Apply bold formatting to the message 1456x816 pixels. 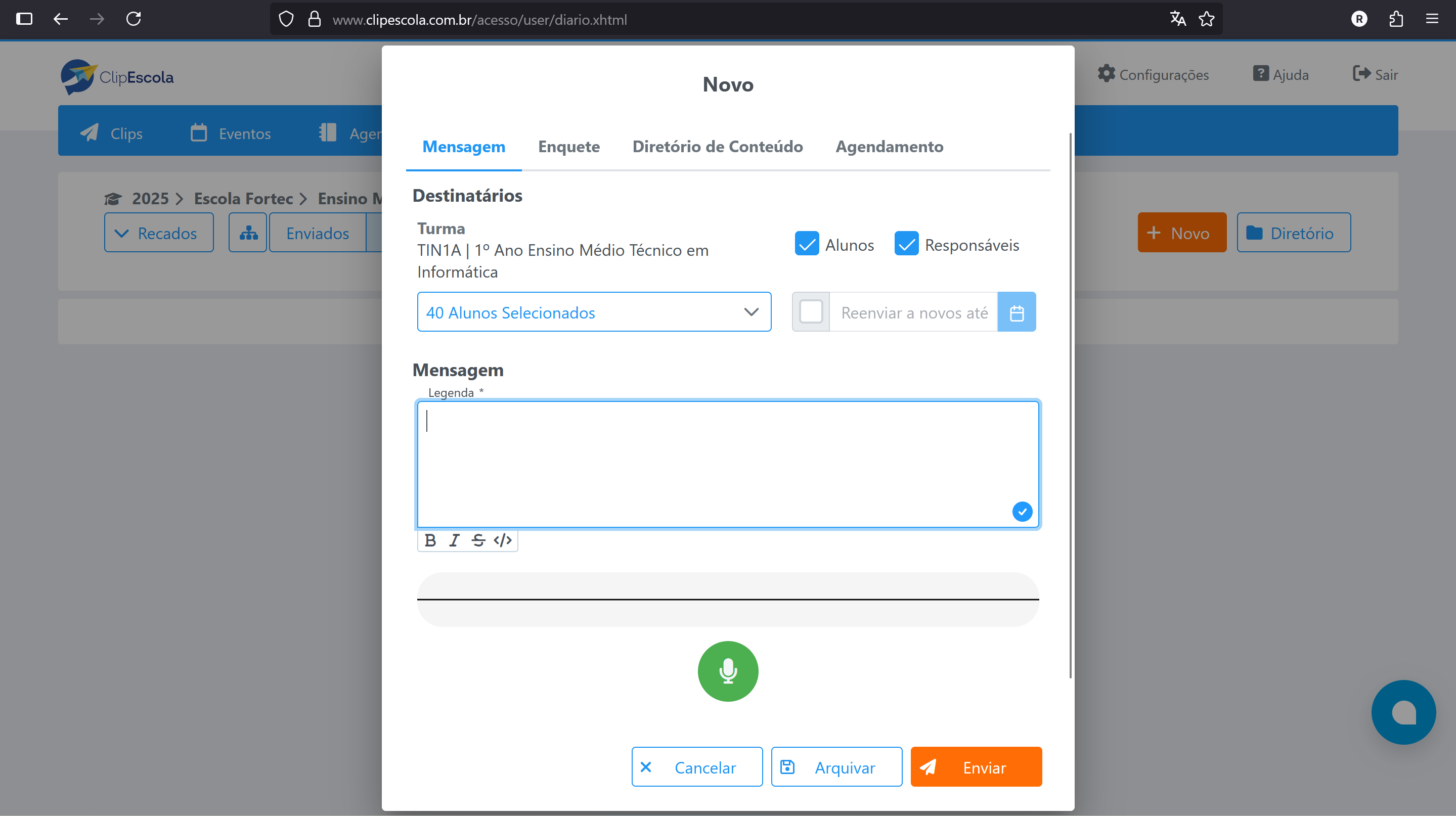coord(430,540)
